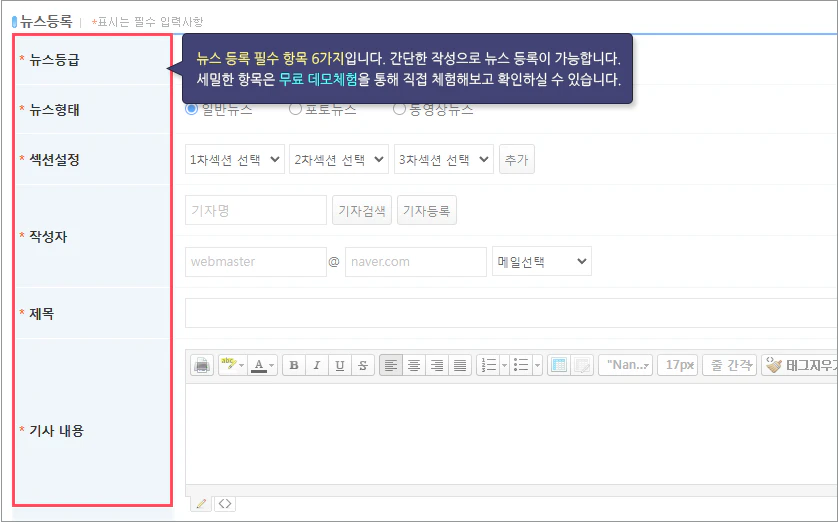Insert a numbered list
This screenshot has width=838, height=522.
(x=488, y=365)
